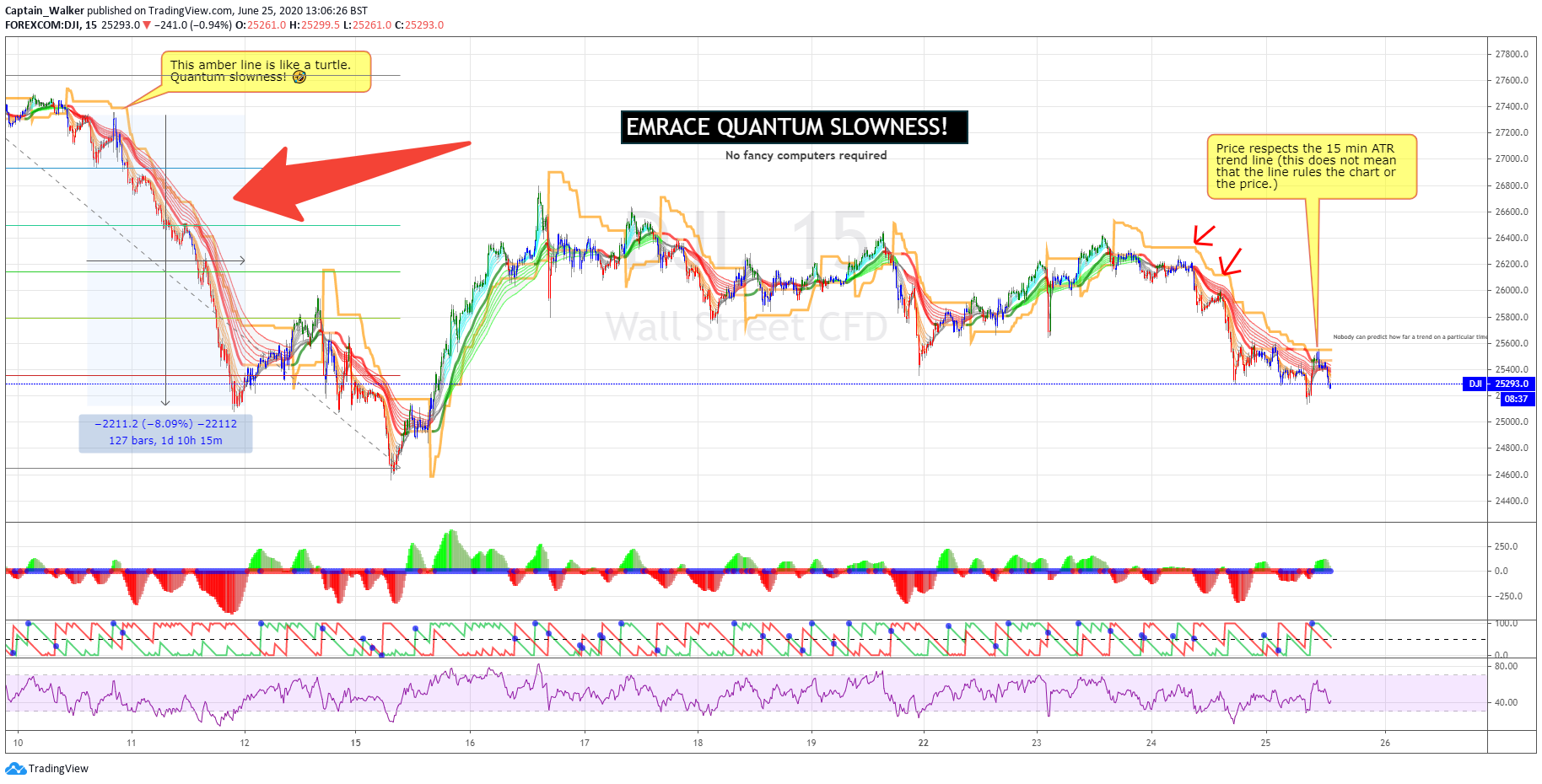This screenshot has height=784, width=1542.
Task: Click date label 26 on the time axis
Action: (1385, 743)
